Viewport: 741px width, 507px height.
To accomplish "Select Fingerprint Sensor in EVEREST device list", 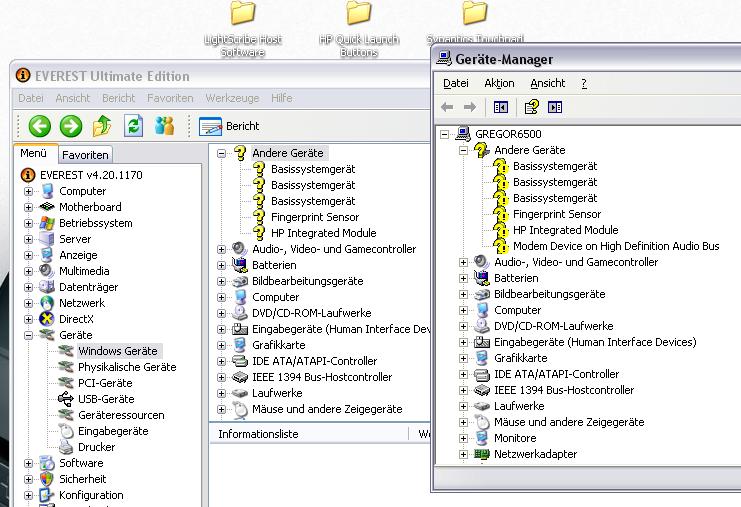I will 315,217.
